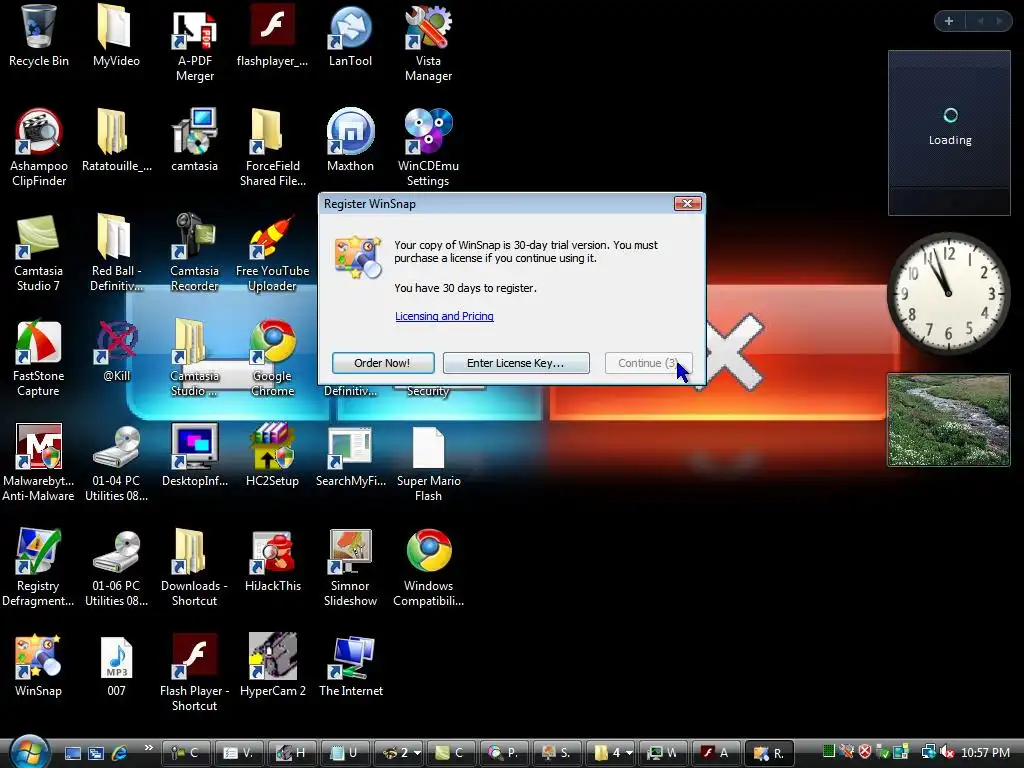Click the sidebar add gadget plus button
The height and width of the screenshot is (768, 1024).
(949, 21)
